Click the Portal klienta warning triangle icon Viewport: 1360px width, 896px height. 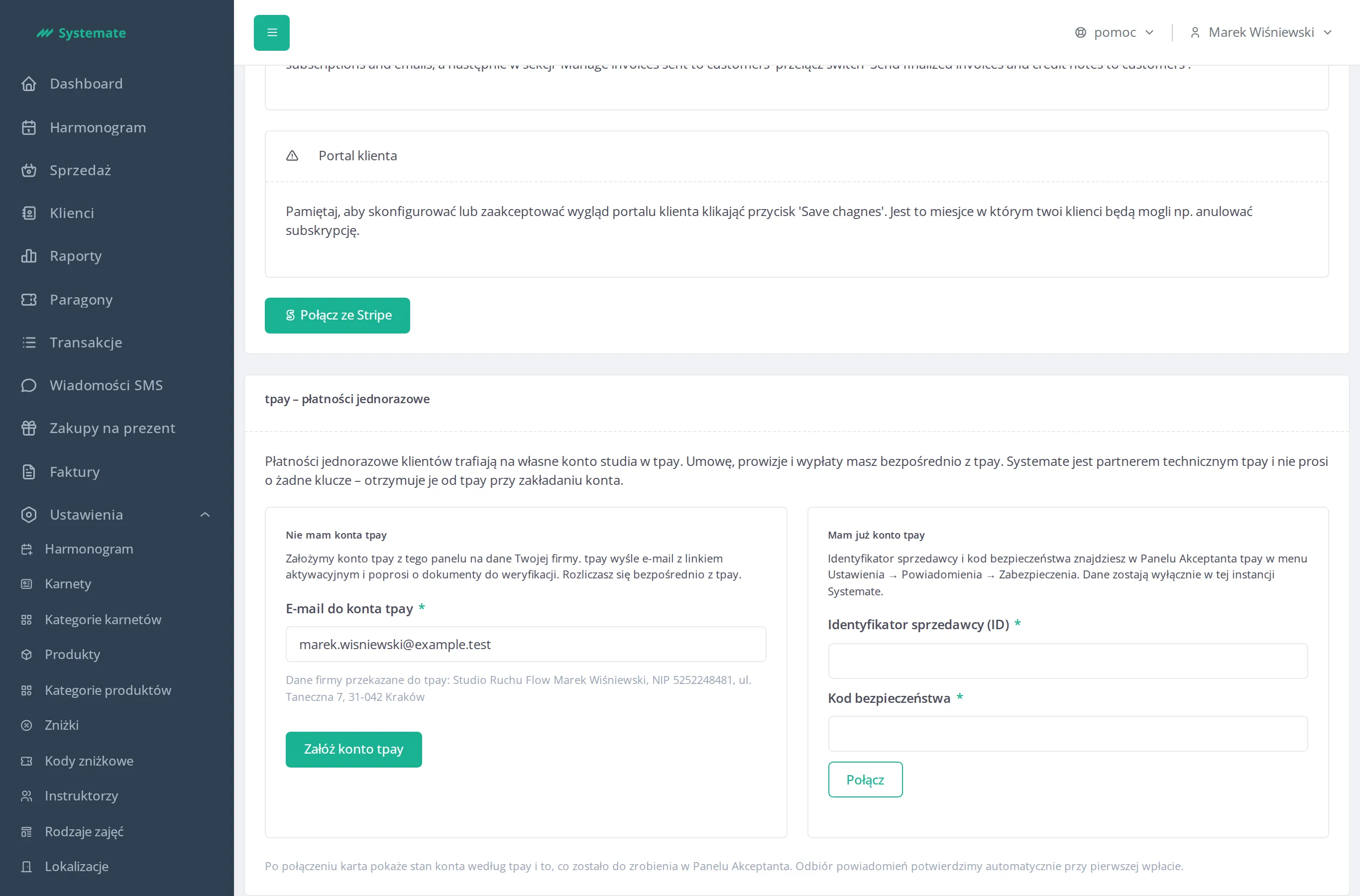point(292,155)
